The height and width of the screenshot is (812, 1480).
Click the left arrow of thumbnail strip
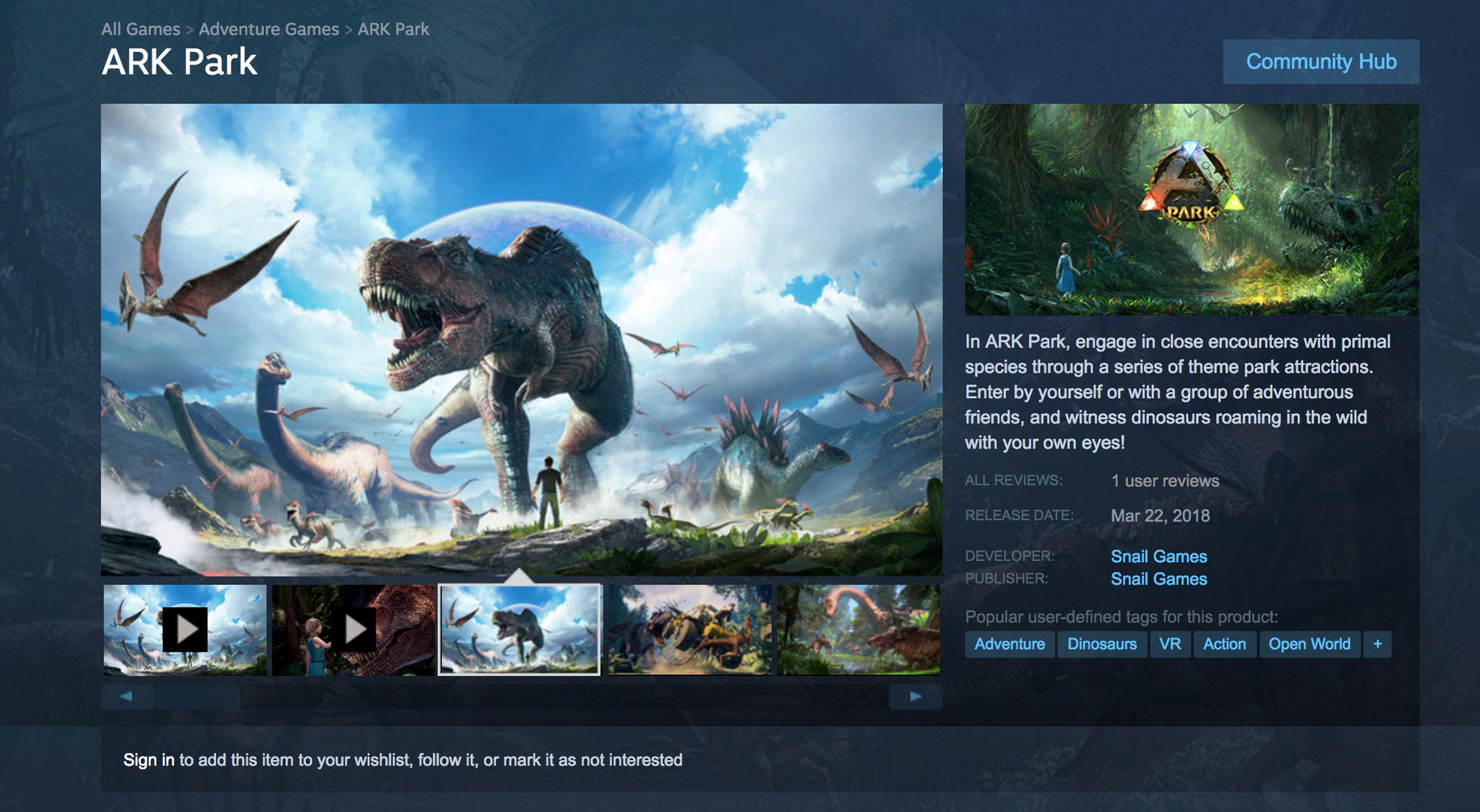click(127, 696)
